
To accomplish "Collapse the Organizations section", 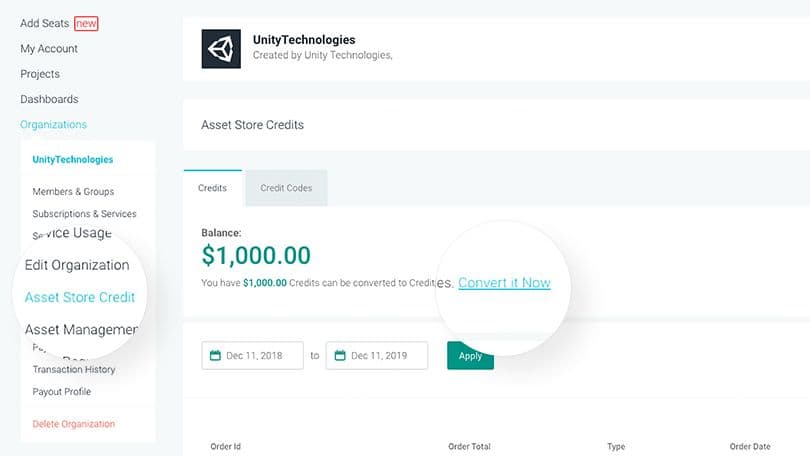I will 53,124.
